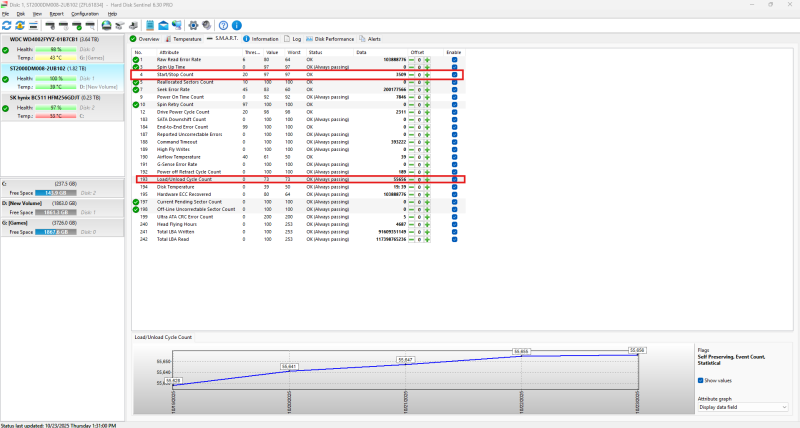Switch to the Log tab
This screenshot has height=428, width=800.
[x=292, y=39]
